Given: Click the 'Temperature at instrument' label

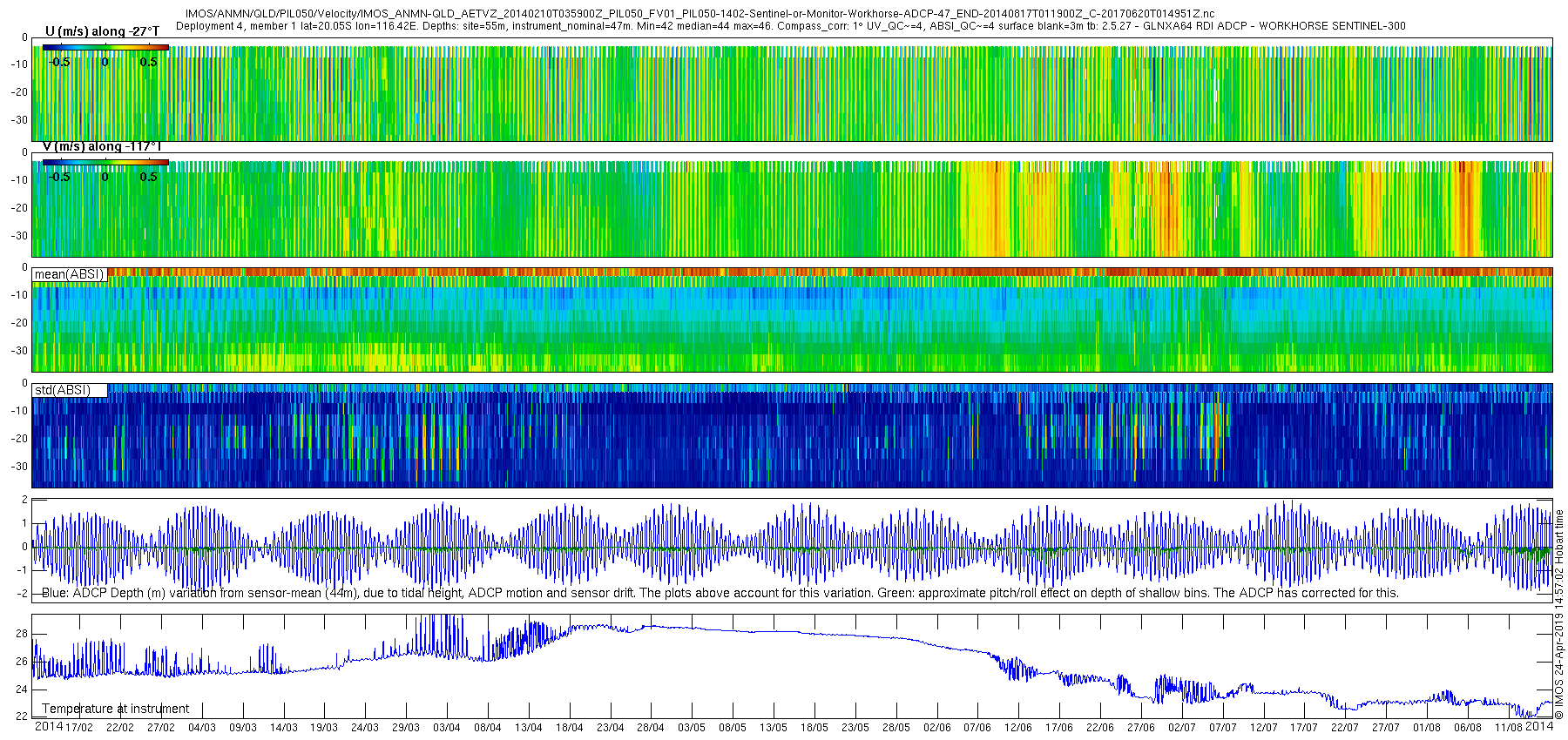Looking at the screenshot, I should click(x=115, y=709).
